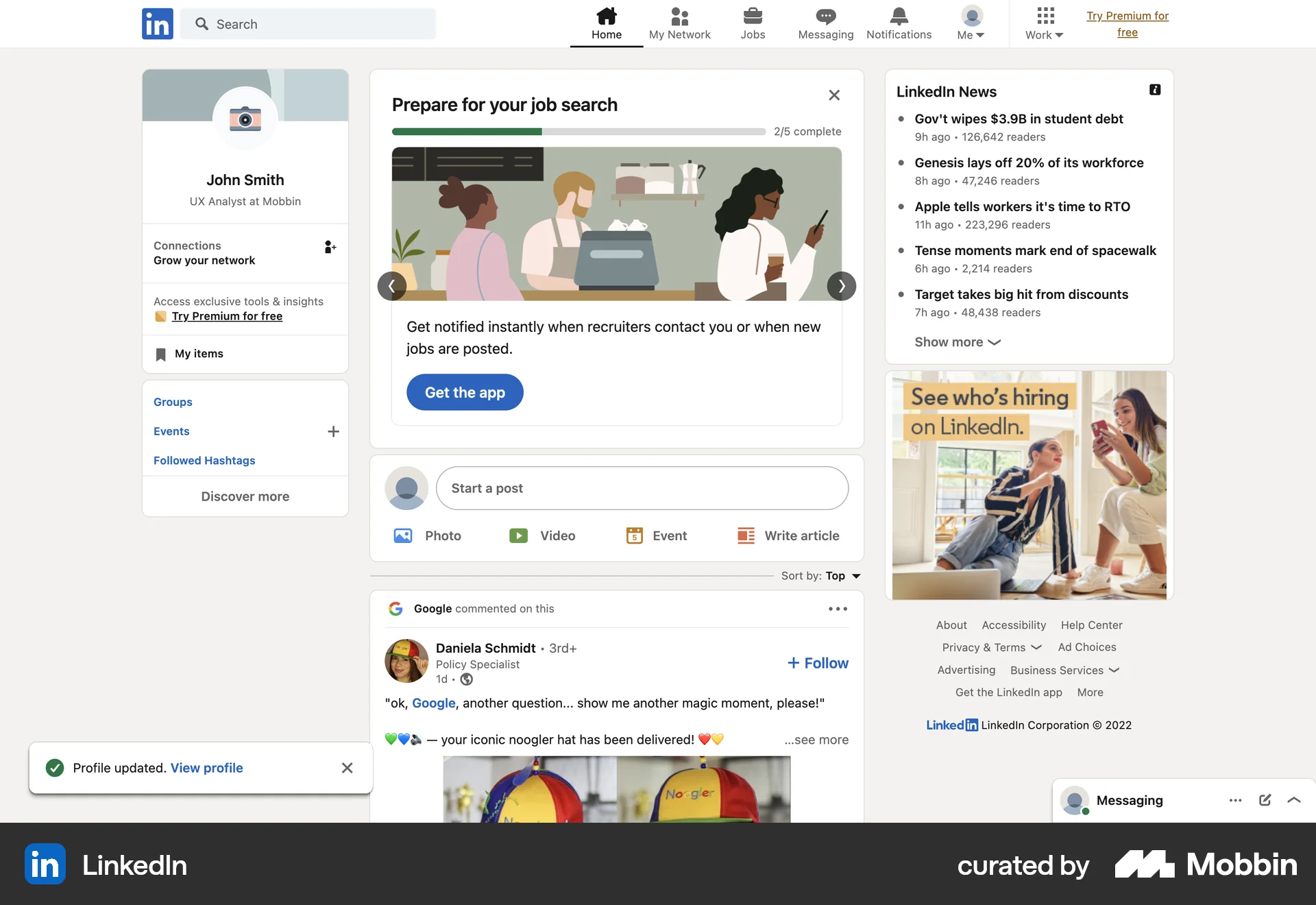The height and width of the screenshot is (905, 1316).
Task: Switch to the Home tab
Action: [x=606, y=24]
